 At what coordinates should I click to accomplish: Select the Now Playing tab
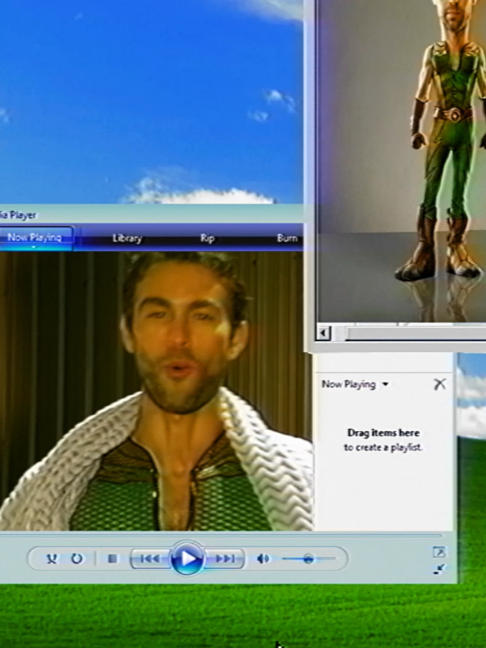click(35, 238)
